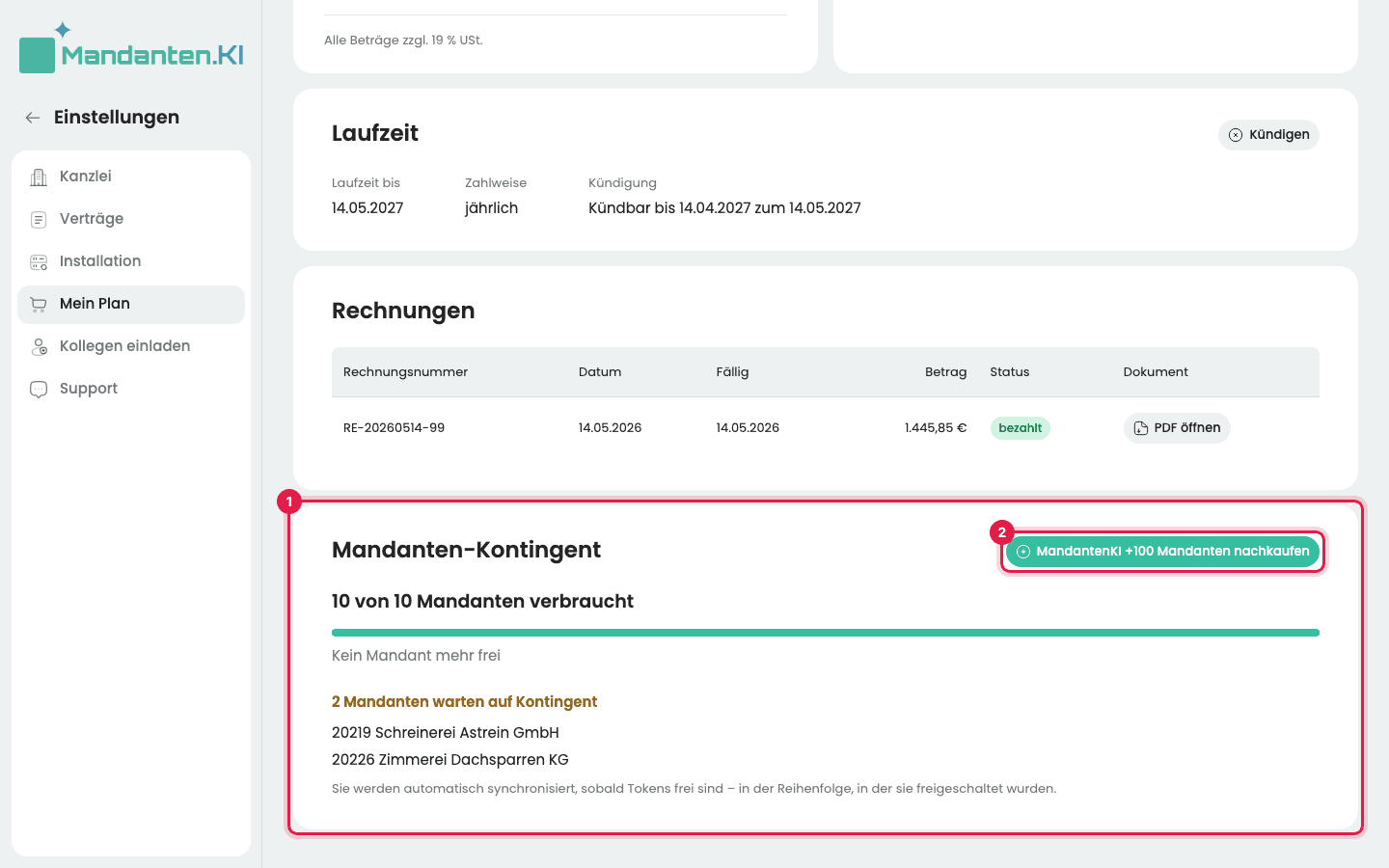
Task: Click 'Alle Beträge zzgl. 19 % USt.' note
Action: click(x=403, y=41)
